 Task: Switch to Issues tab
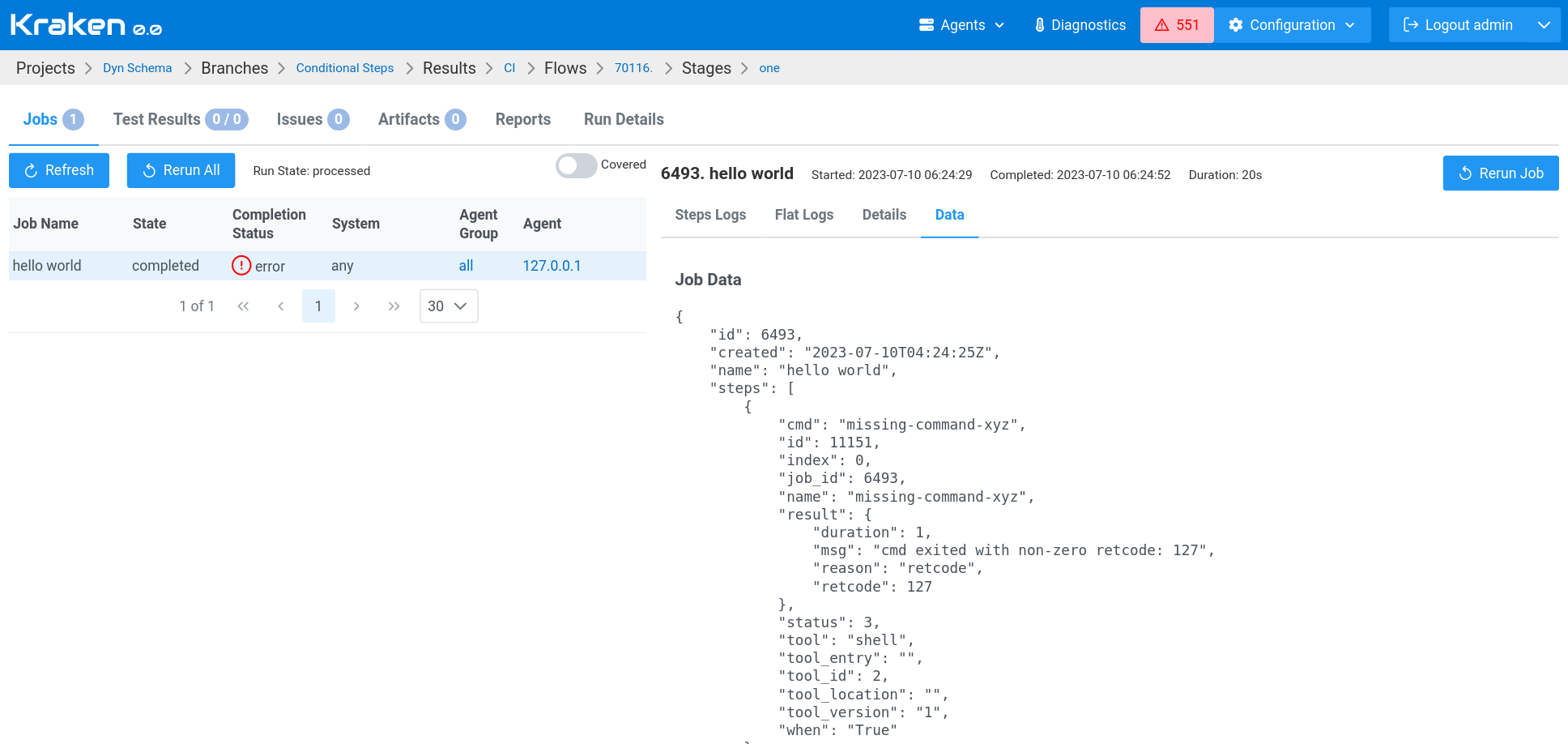tap(313, 119)
